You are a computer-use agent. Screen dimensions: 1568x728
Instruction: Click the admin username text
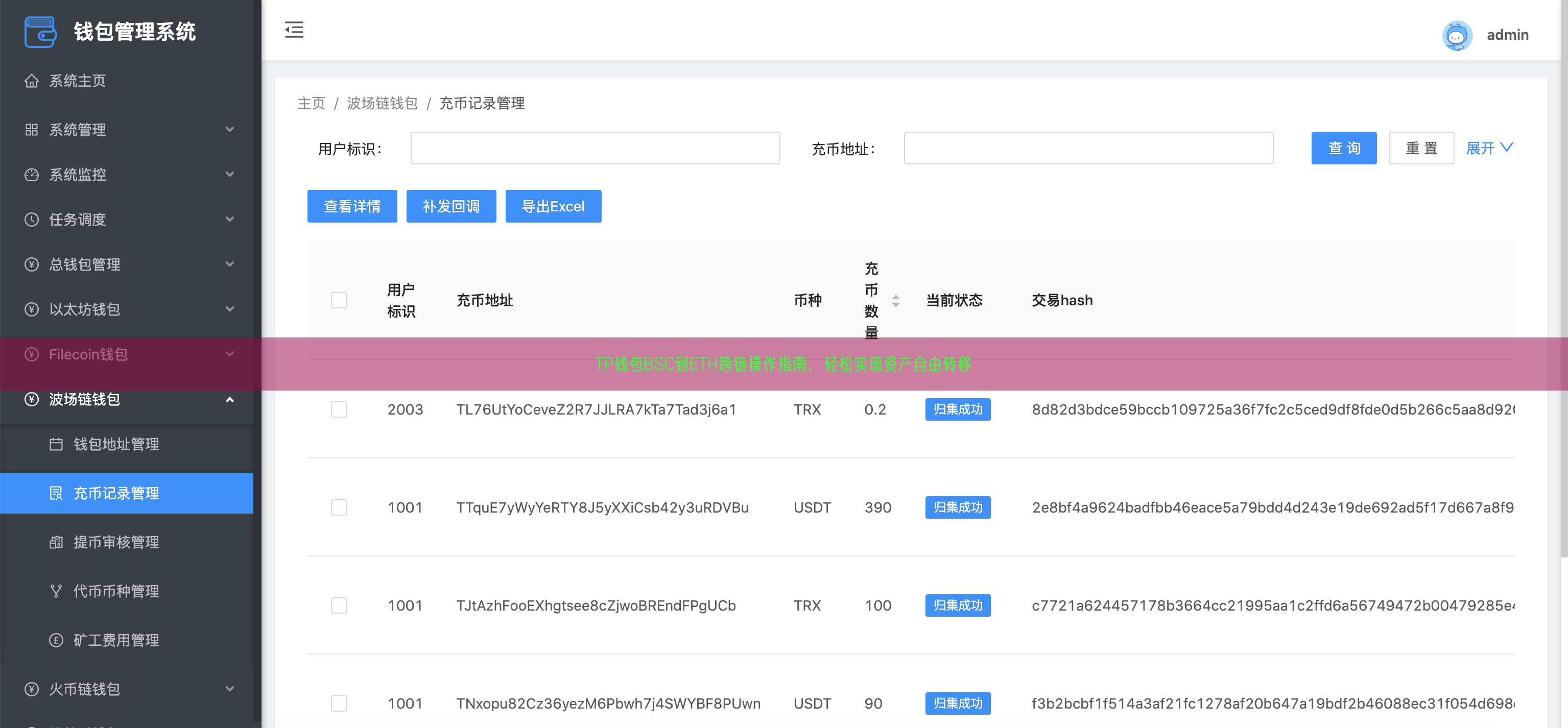tap(1507, 35)
